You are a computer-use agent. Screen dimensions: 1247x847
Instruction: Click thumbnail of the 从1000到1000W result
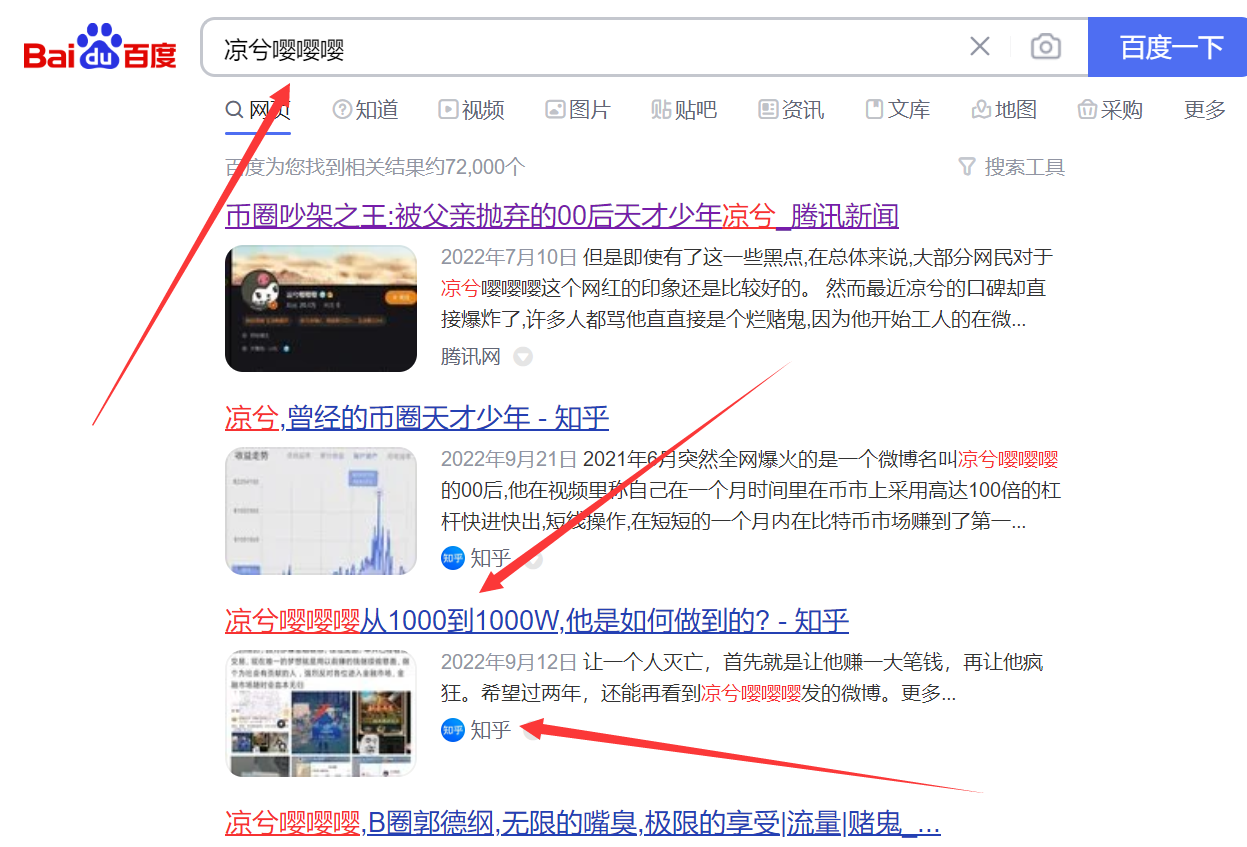pyautogui.click(x=320, y=713)
